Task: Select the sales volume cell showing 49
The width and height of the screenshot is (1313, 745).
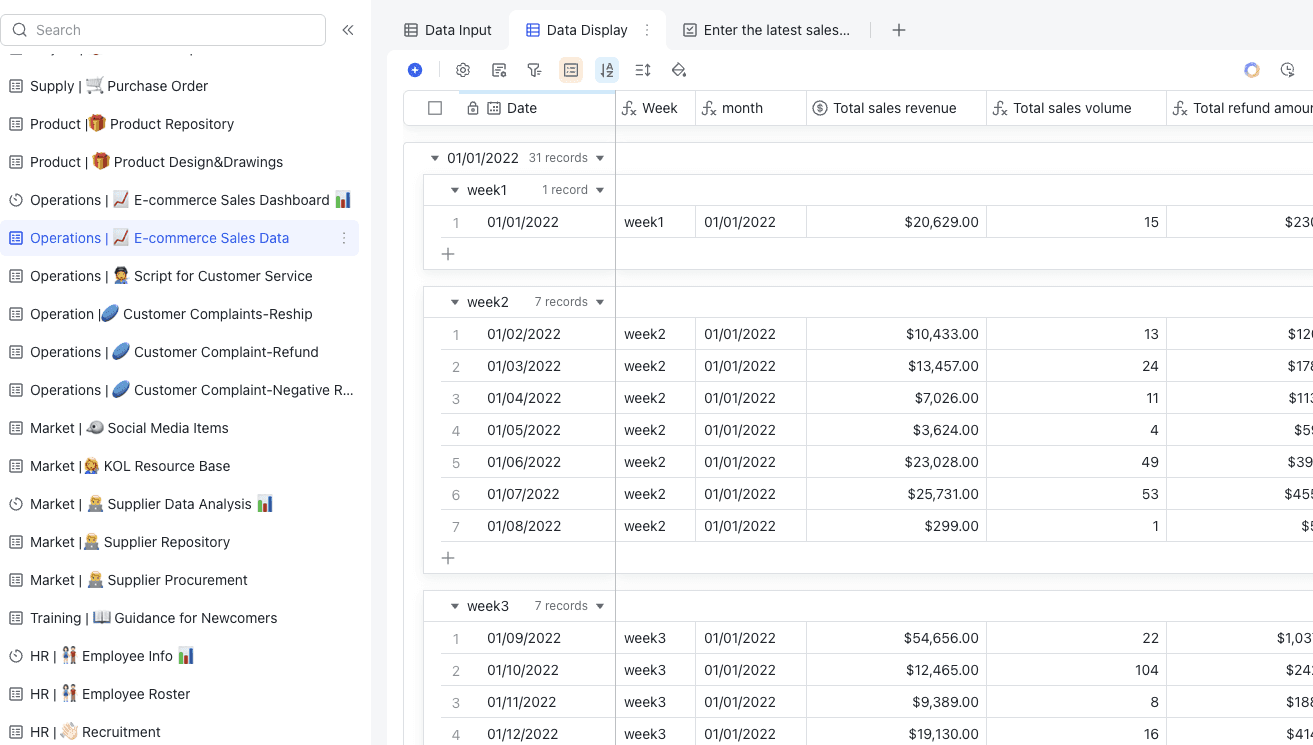Action: (x=1076, y=462)
